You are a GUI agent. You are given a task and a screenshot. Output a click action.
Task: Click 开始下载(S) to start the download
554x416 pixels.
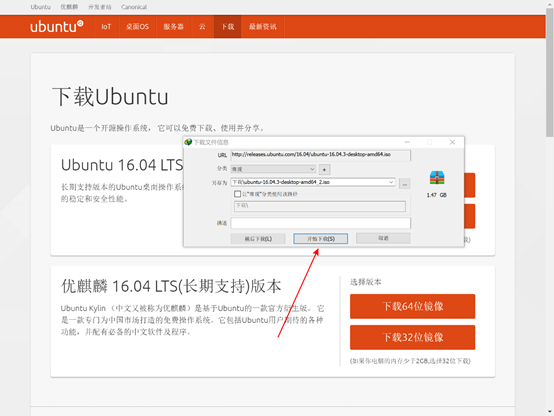[320, 239]
